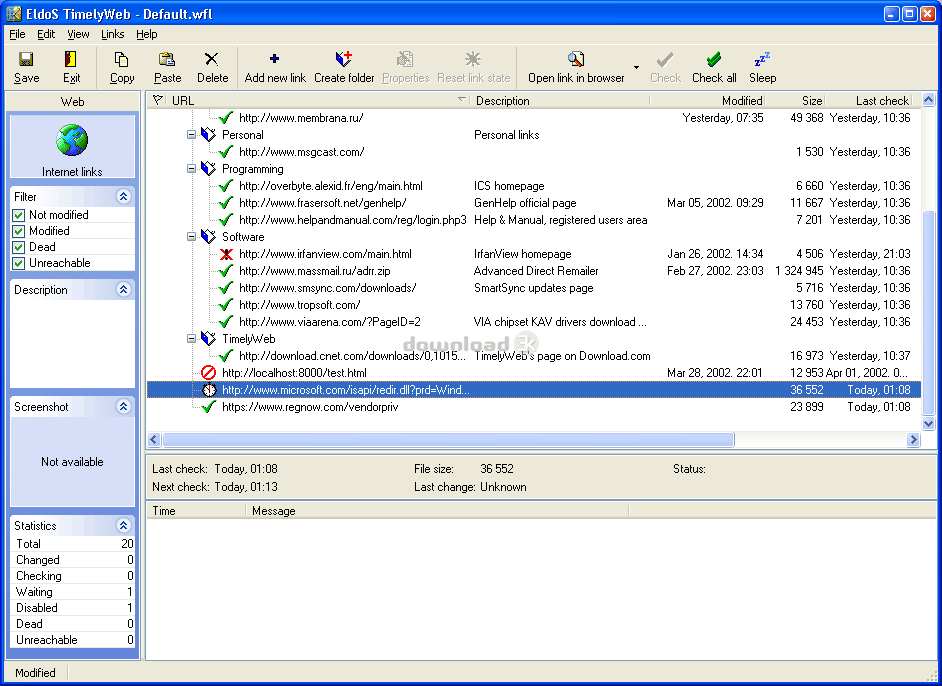Click the Add new link icon
The height and width of the screenshot is (686, 942).
click(275, 59)
